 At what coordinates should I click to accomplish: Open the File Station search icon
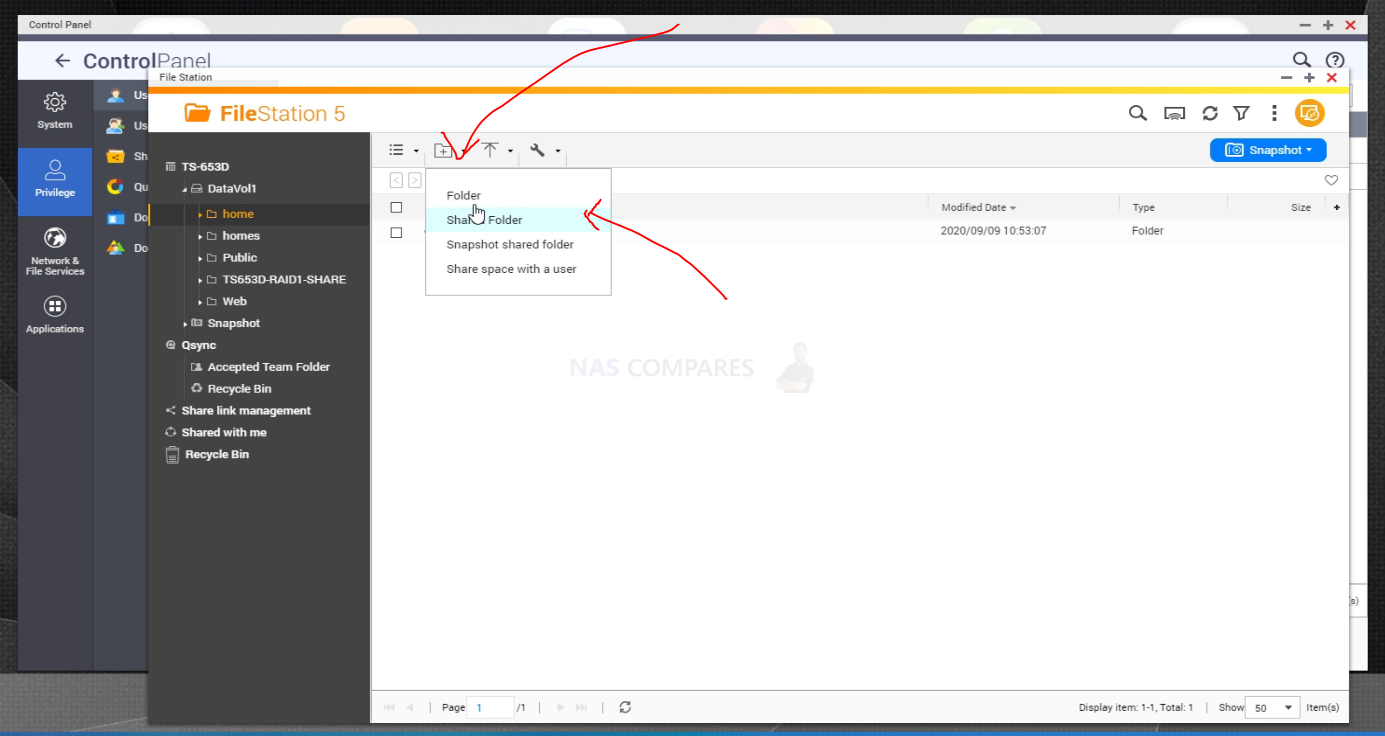[x=1137, y=113]
